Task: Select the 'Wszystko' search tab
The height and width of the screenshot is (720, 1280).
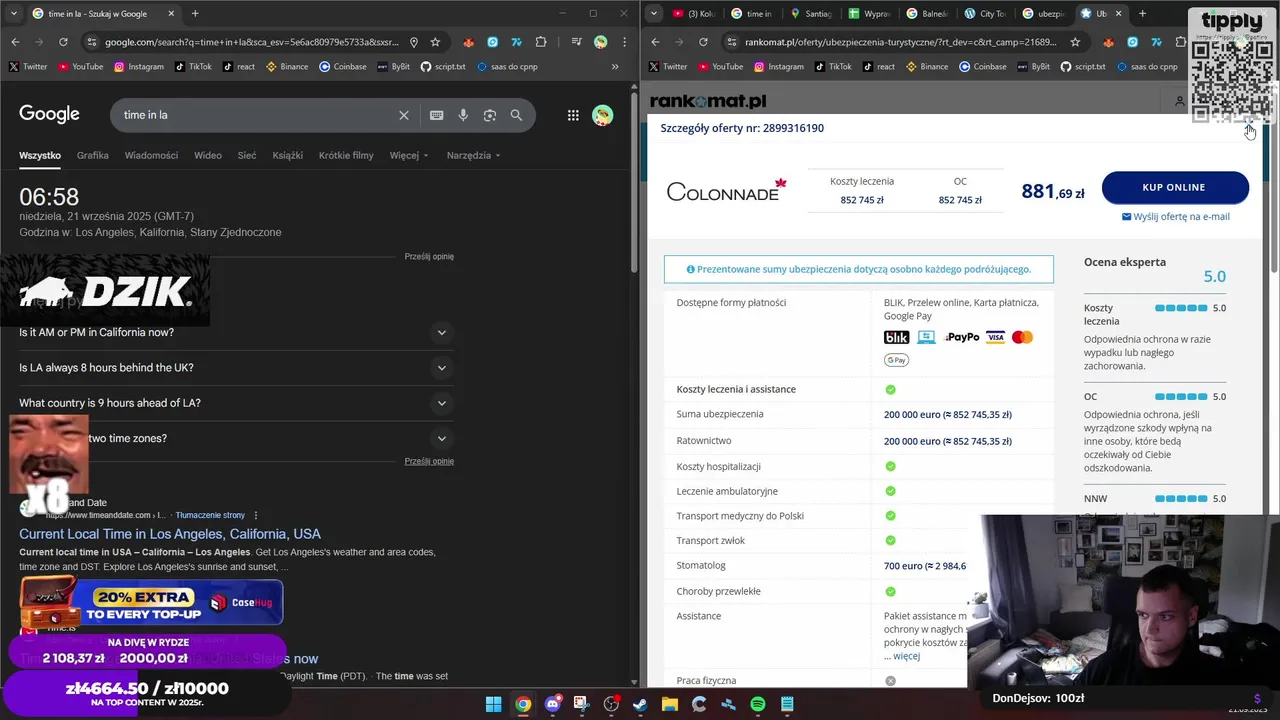Action: pos(40,155)
